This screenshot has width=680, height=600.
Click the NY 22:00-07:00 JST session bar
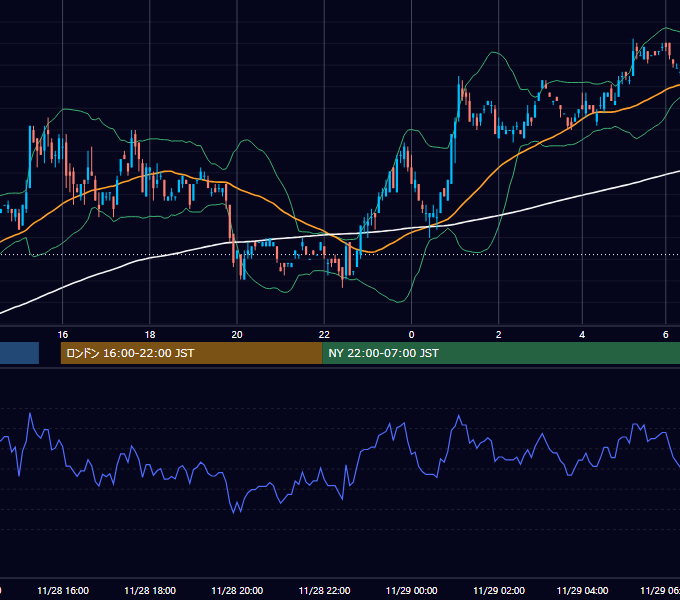click(x=501, y=353)
